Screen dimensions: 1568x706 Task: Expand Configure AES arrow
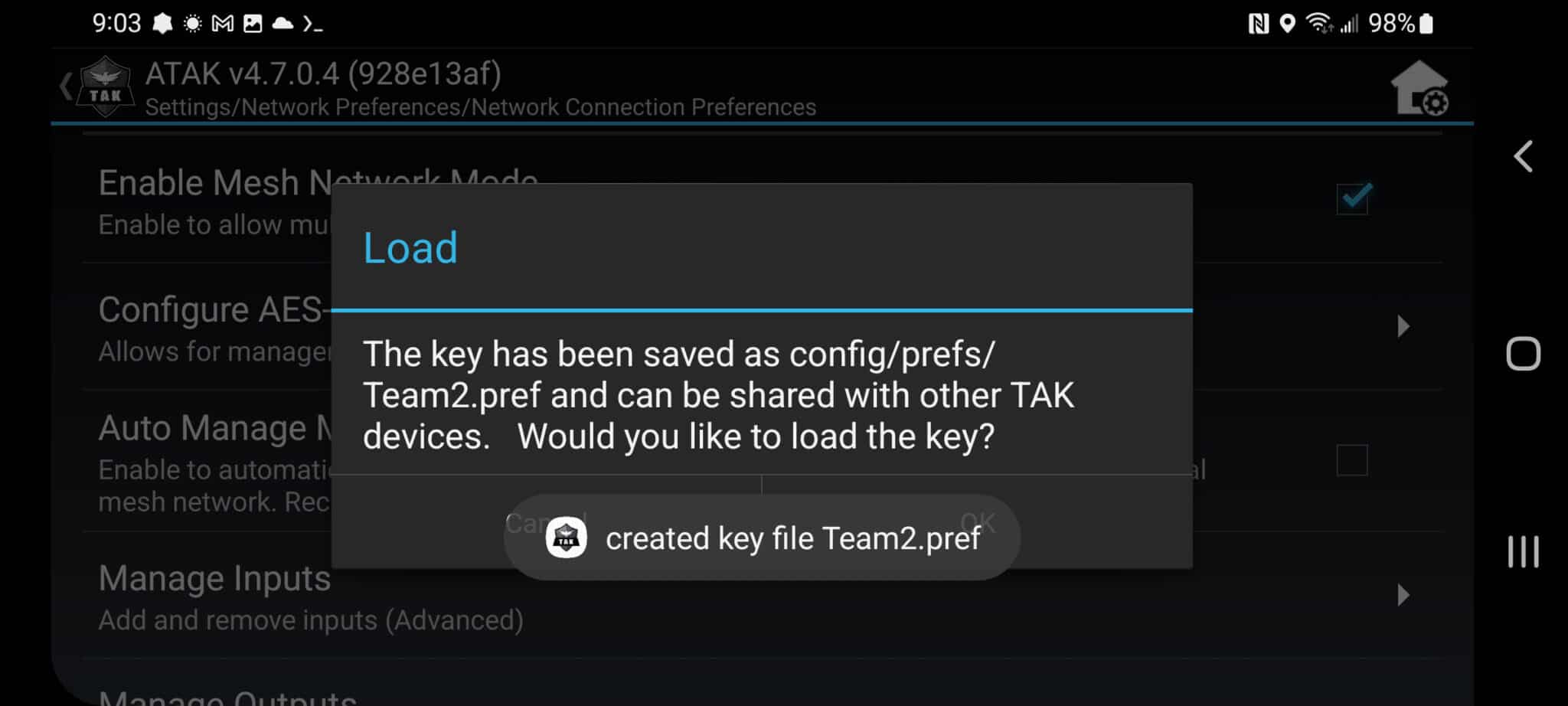[1403, 326]
